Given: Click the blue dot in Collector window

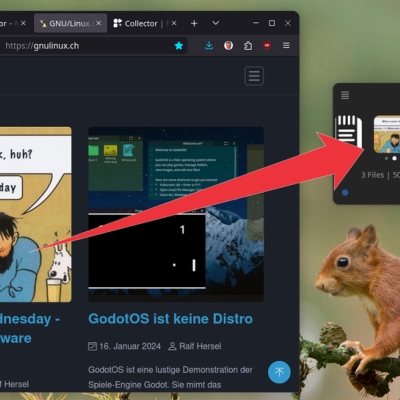Looking at the screenshot, I should coord(345,192).
